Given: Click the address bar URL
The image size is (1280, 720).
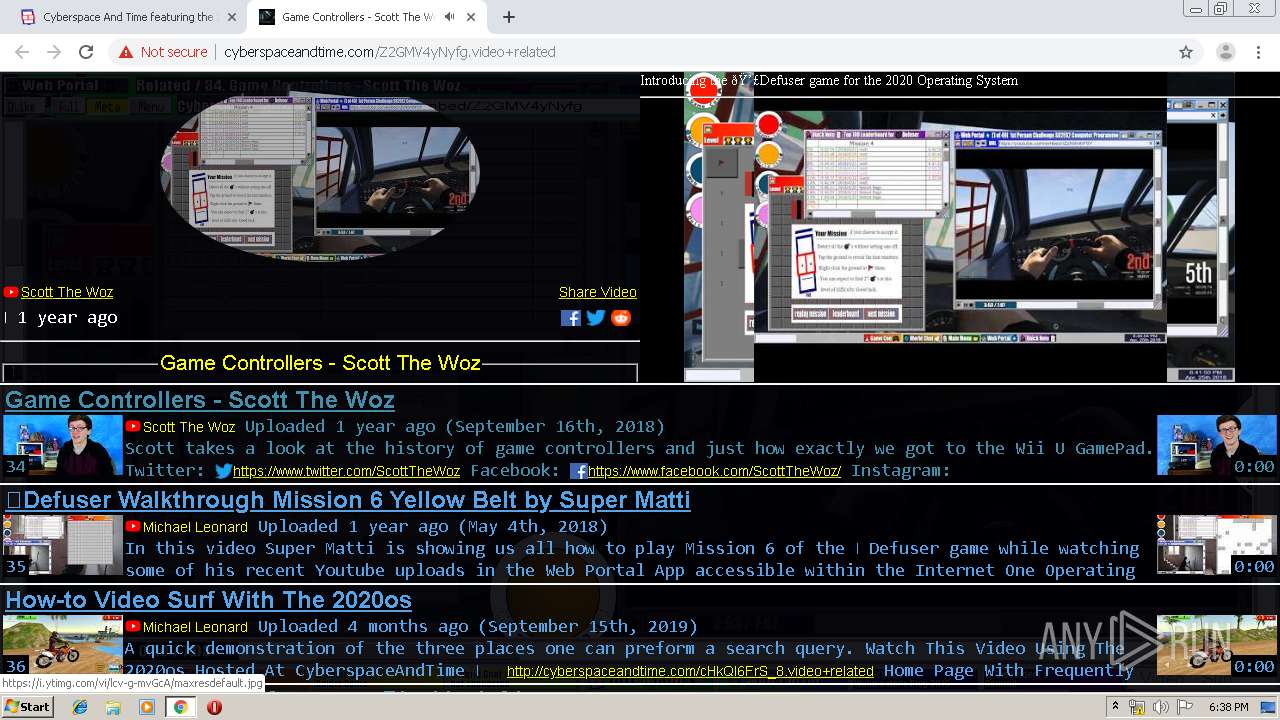Looking at the screenshot, I should [390, 52].
